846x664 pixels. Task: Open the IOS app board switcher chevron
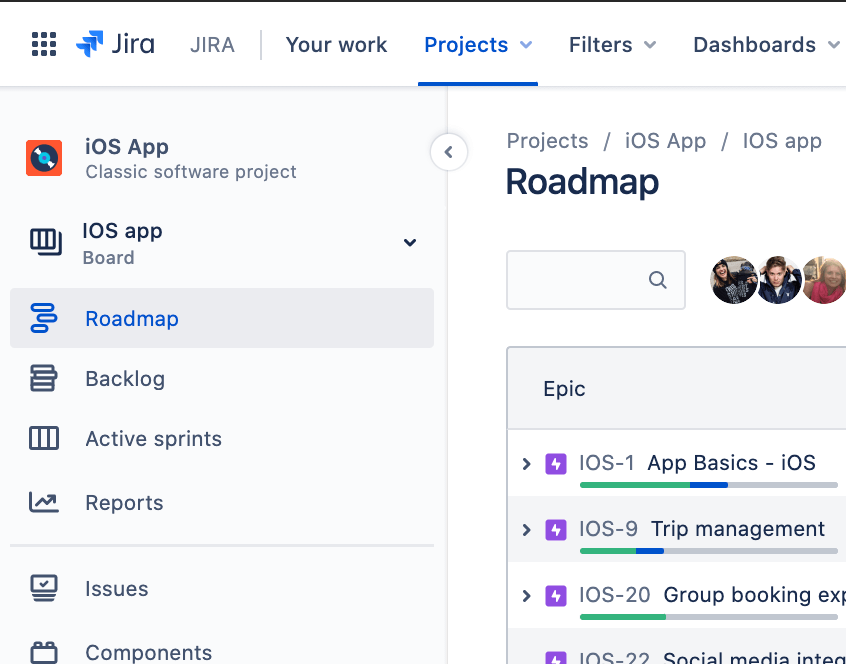pyautogui.click(x=410, y=243)
